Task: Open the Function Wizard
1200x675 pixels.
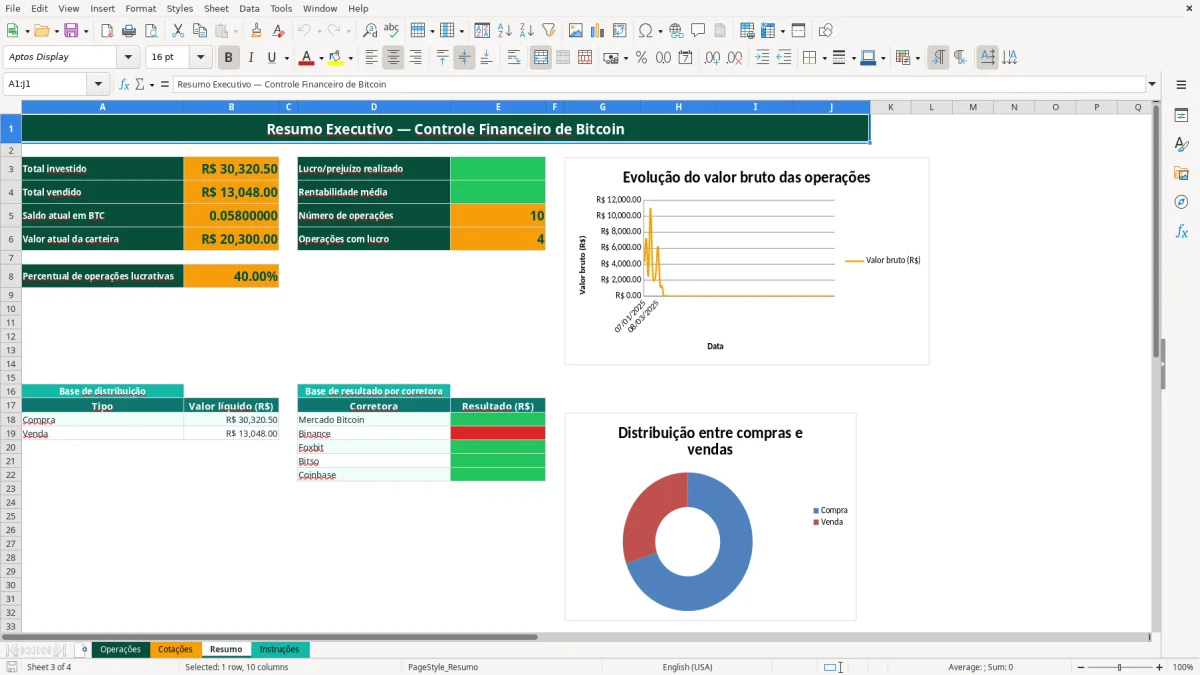Action: pos(124,84)
